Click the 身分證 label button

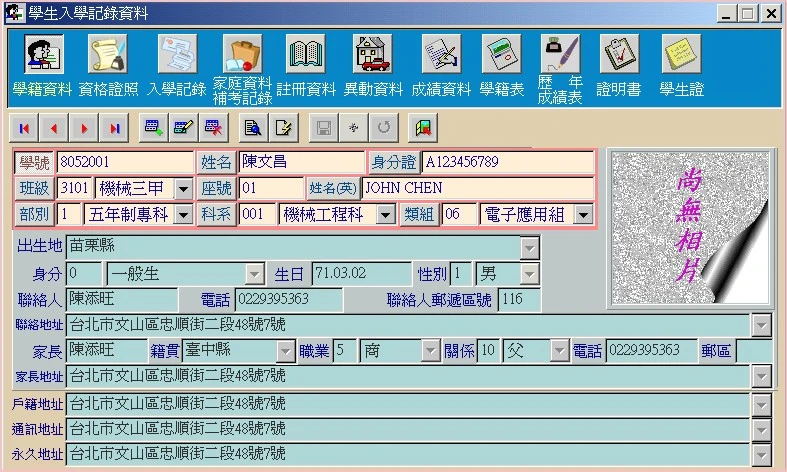coord(394,162)
